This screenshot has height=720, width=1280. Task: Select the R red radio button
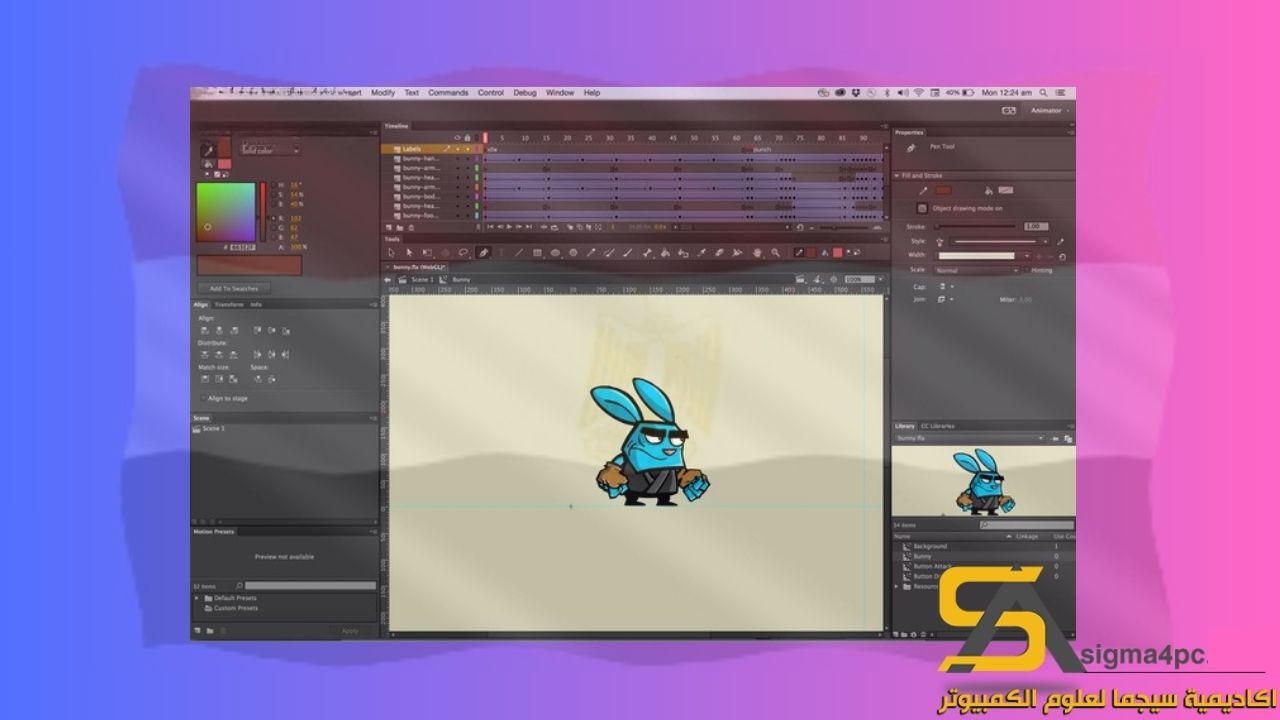click(x=274, y=218)
